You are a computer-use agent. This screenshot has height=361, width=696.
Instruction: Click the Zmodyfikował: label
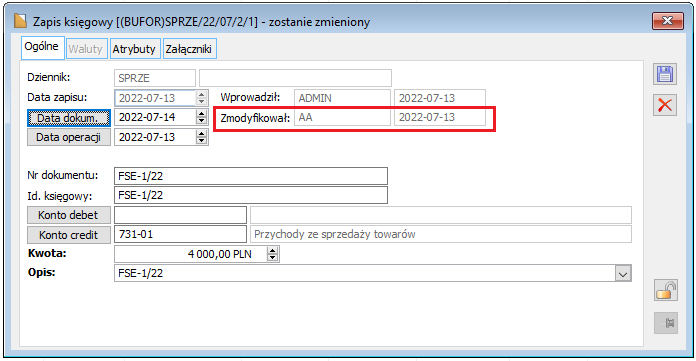coord(255,118)
